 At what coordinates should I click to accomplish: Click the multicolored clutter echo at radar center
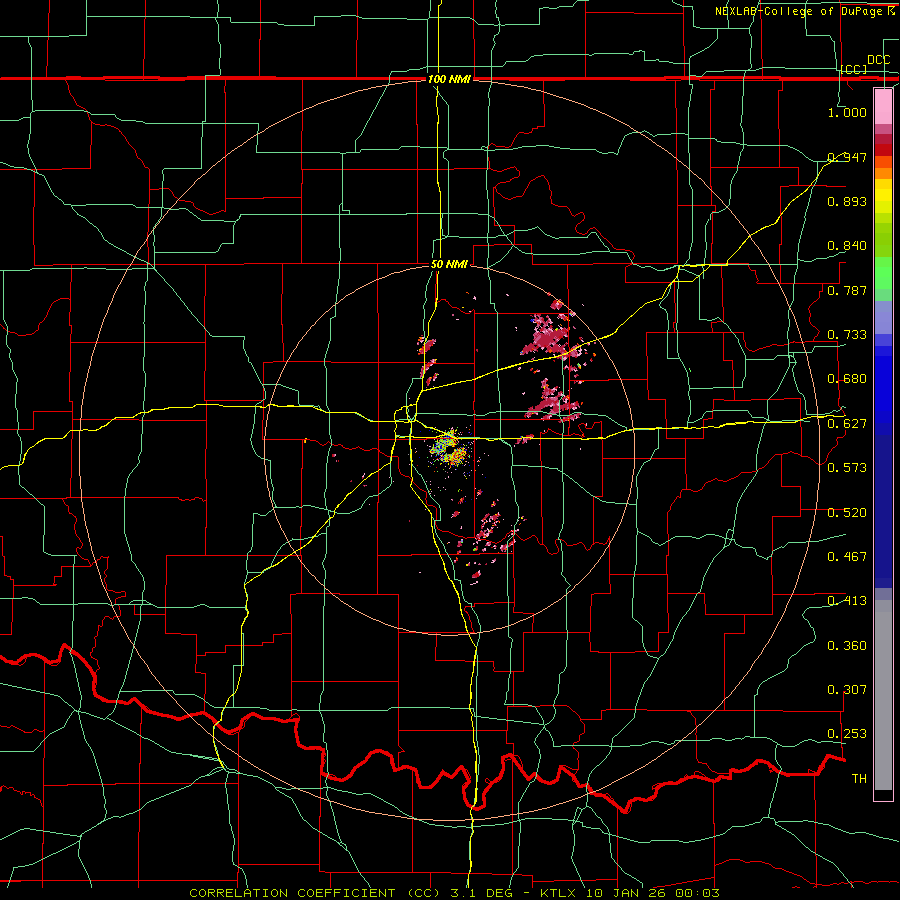pyautogui.click(x=450, y=448)
